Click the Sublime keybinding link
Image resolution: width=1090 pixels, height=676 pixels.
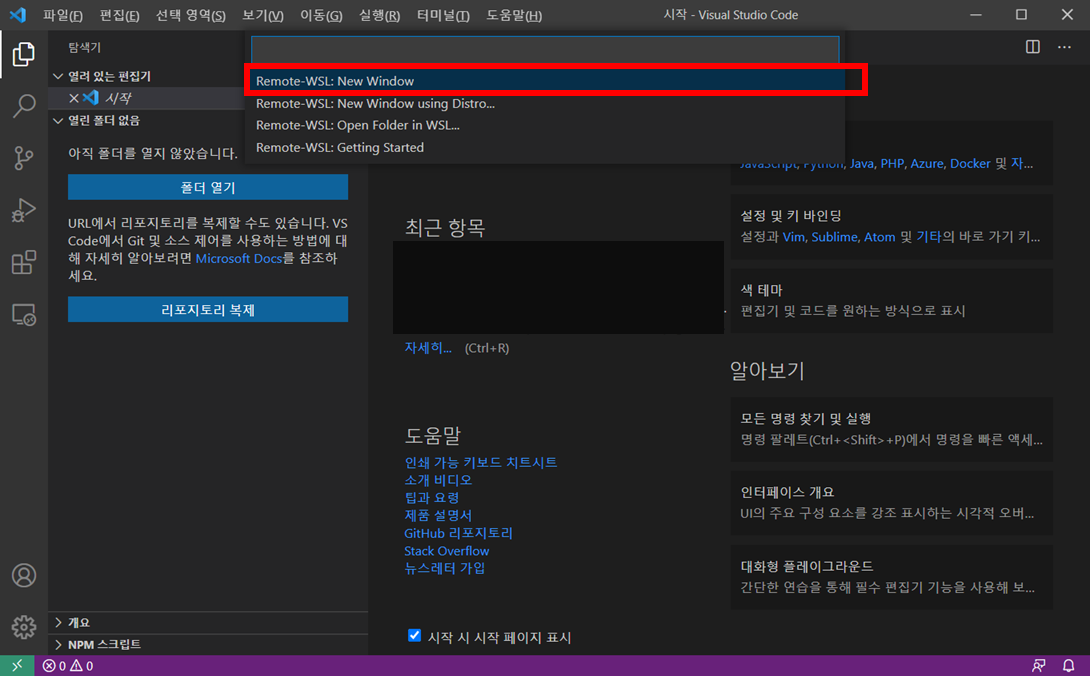coord(835,237)
